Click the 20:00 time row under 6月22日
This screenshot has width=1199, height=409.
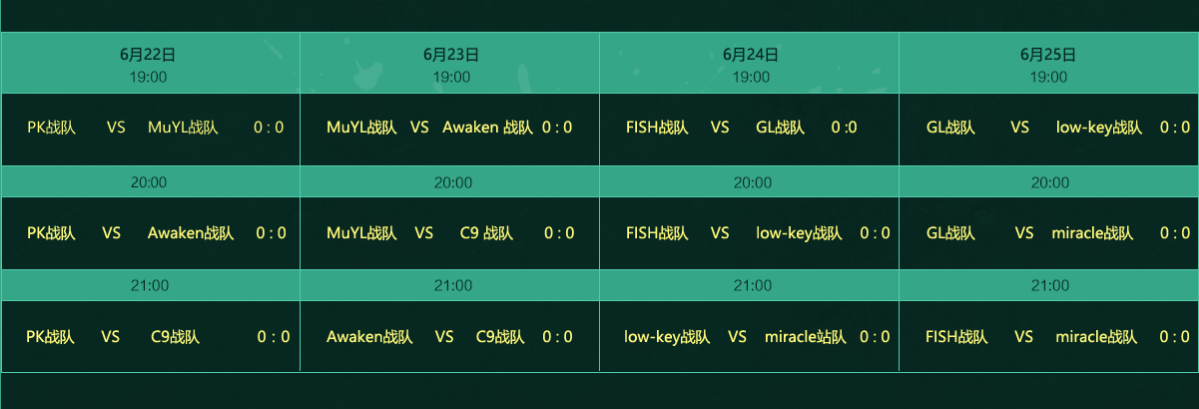[150, 182]
